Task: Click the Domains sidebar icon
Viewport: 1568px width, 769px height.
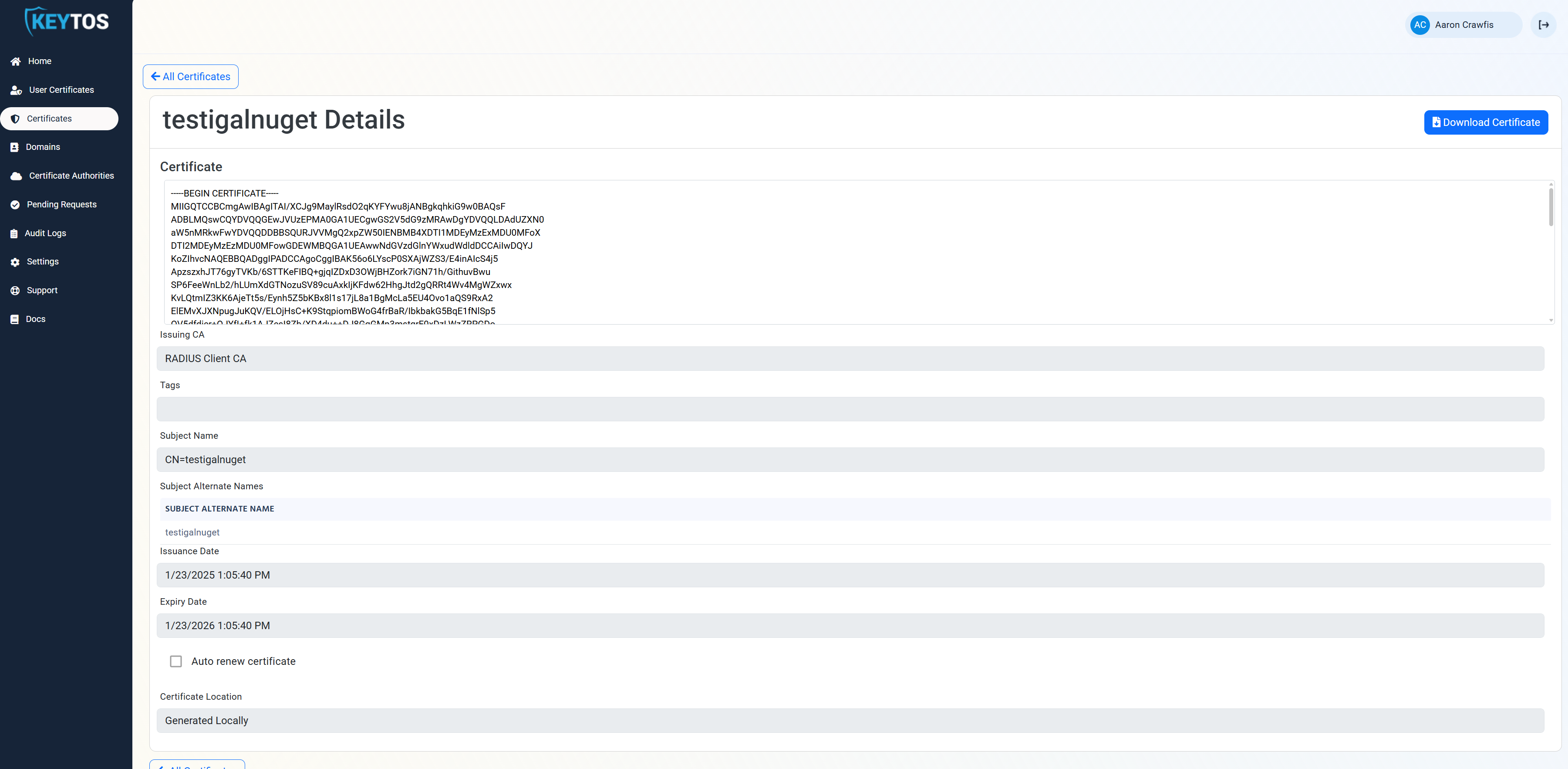Action: click(15, 147)
